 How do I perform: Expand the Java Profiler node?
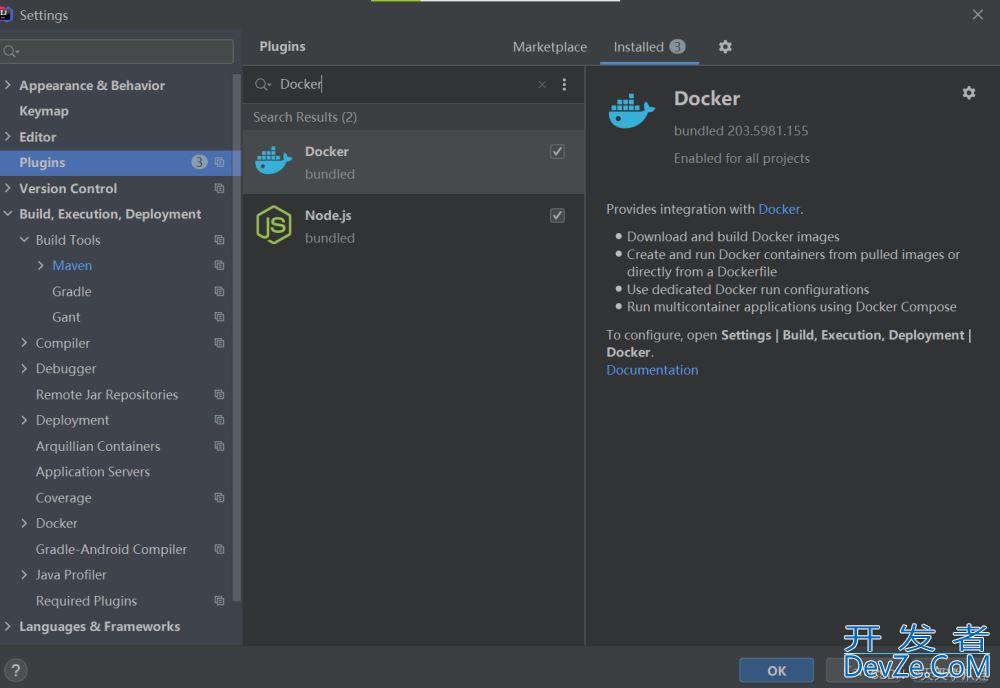(24, 575)
